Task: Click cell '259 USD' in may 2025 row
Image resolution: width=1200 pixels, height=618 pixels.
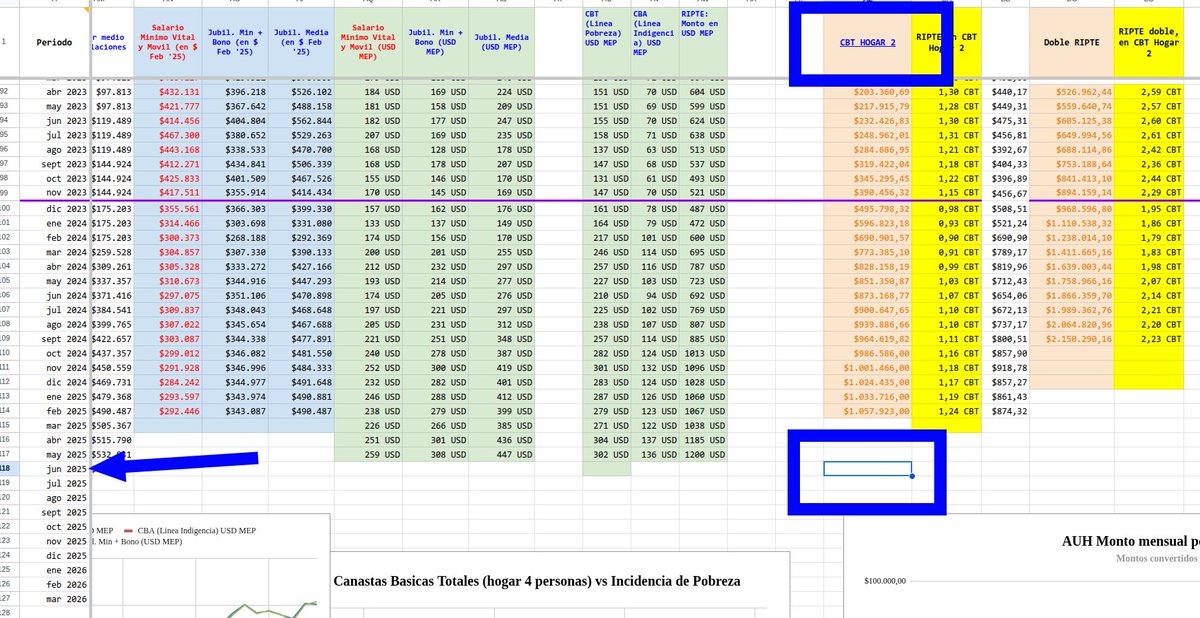Action: 368,454
